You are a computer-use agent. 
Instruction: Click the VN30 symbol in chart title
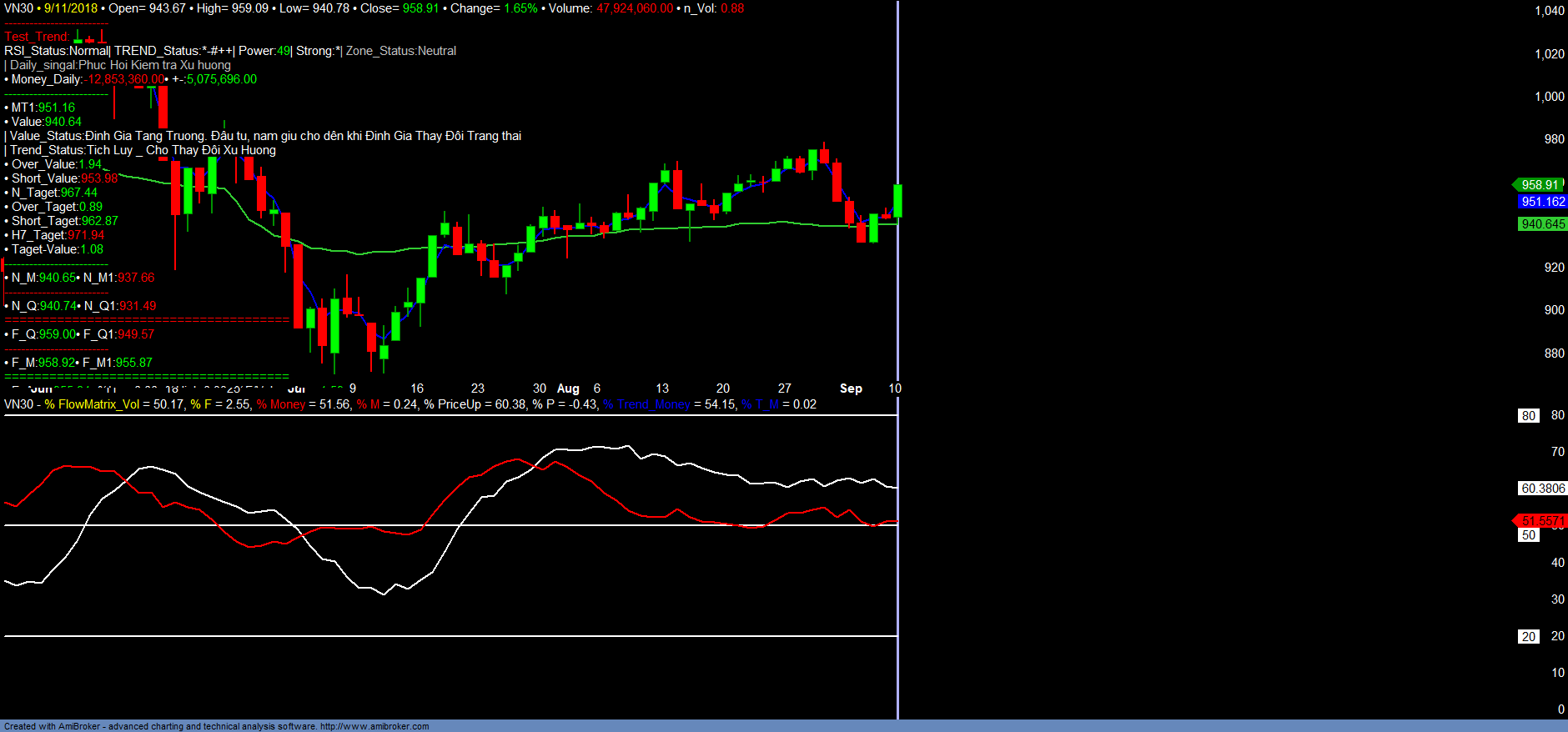click(18, 8)
